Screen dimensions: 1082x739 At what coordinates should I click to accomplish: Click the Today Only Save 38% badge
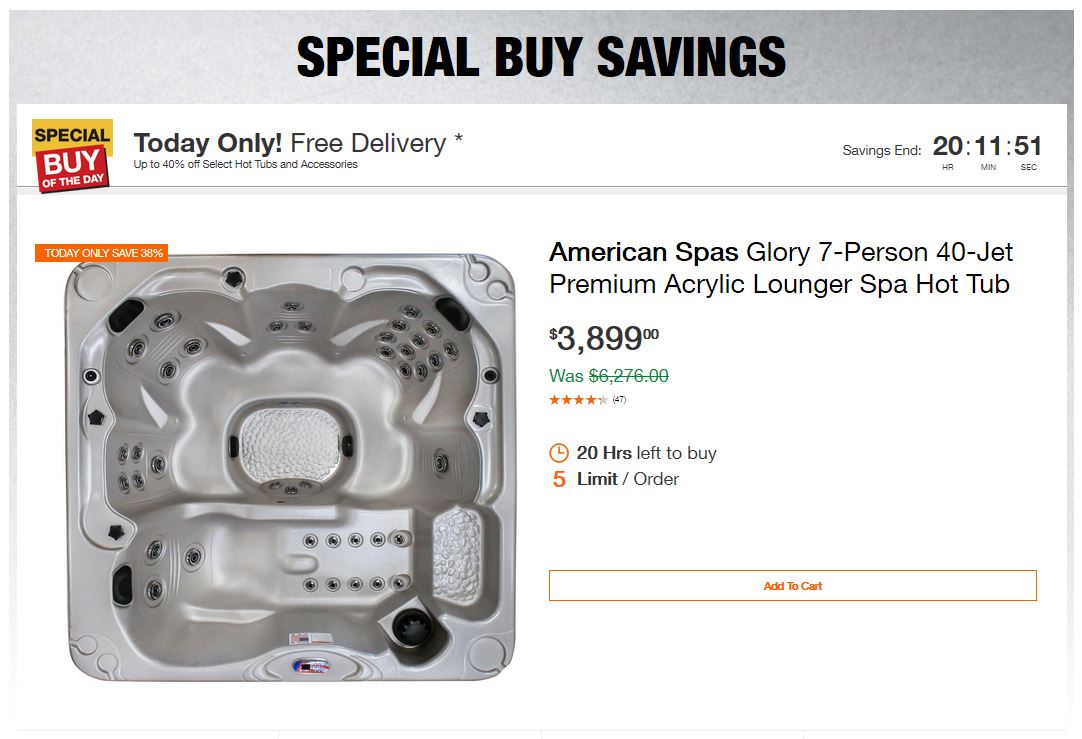point(103,253)
